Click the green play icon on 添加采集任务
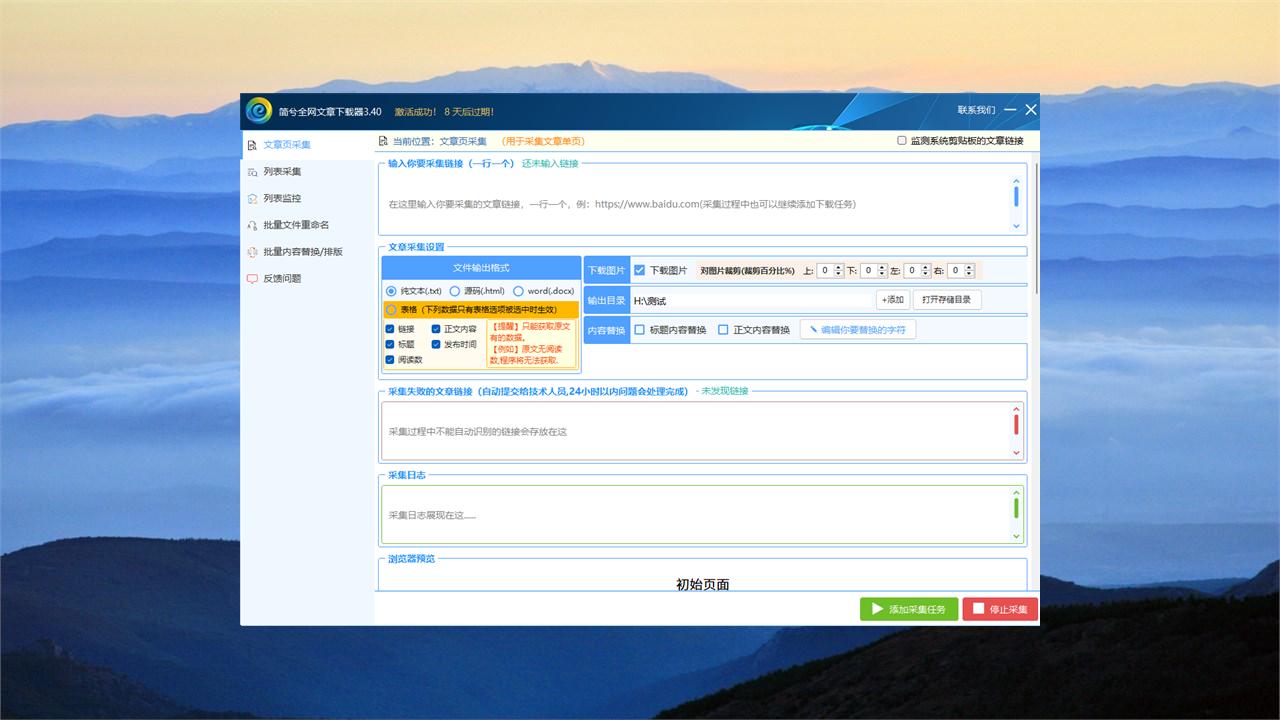 877,609
